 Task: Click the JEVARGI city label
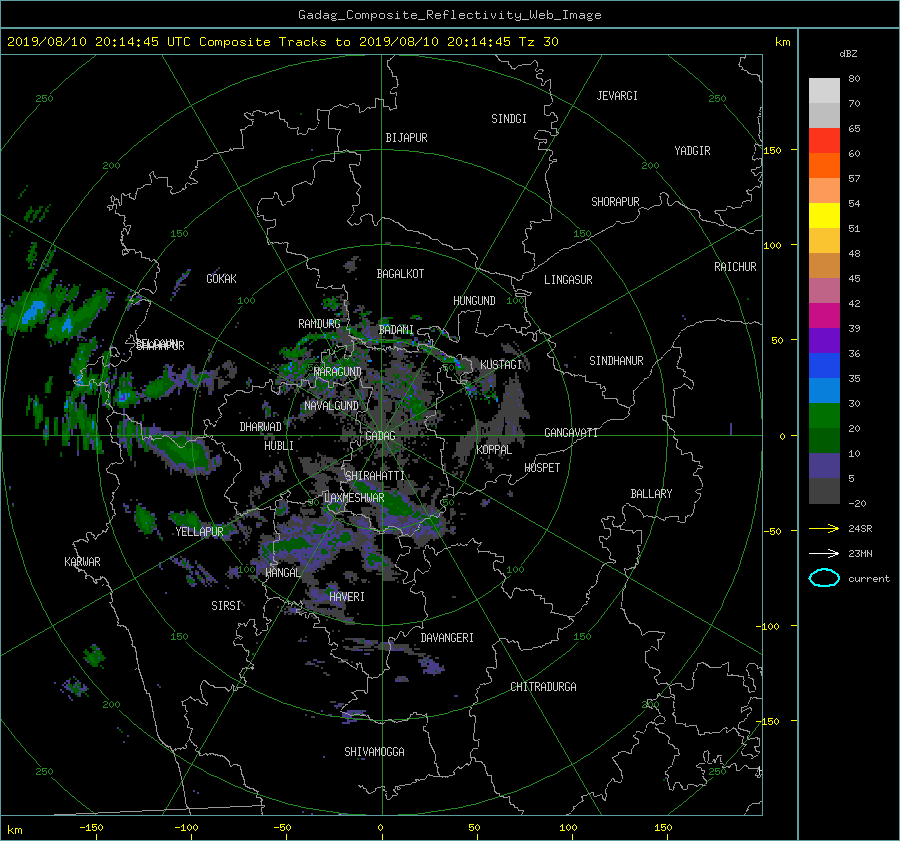click(x=617, y=96)
